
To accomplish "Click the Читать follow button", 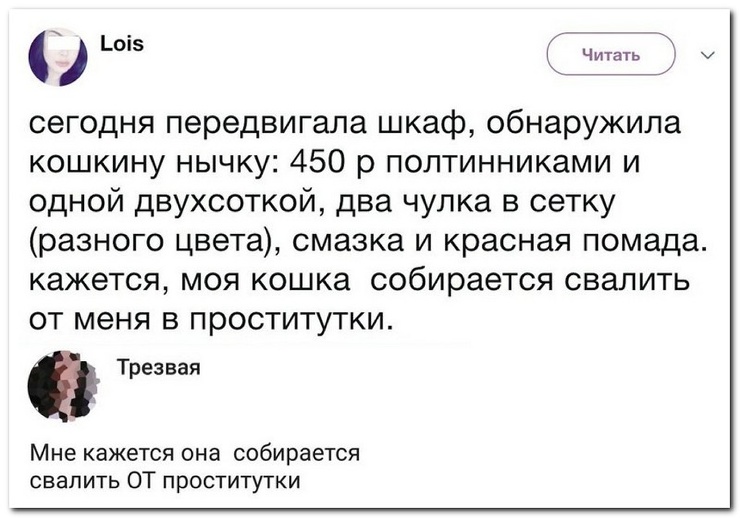I will 611,54.
